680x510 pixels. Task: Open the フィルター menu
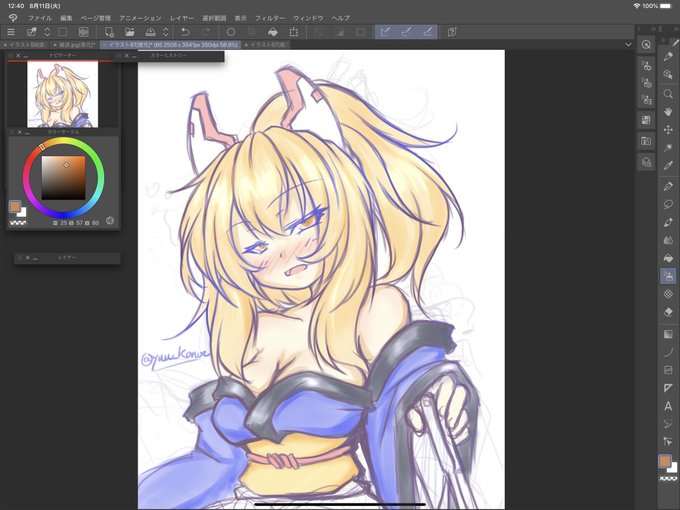pos(270,18)
